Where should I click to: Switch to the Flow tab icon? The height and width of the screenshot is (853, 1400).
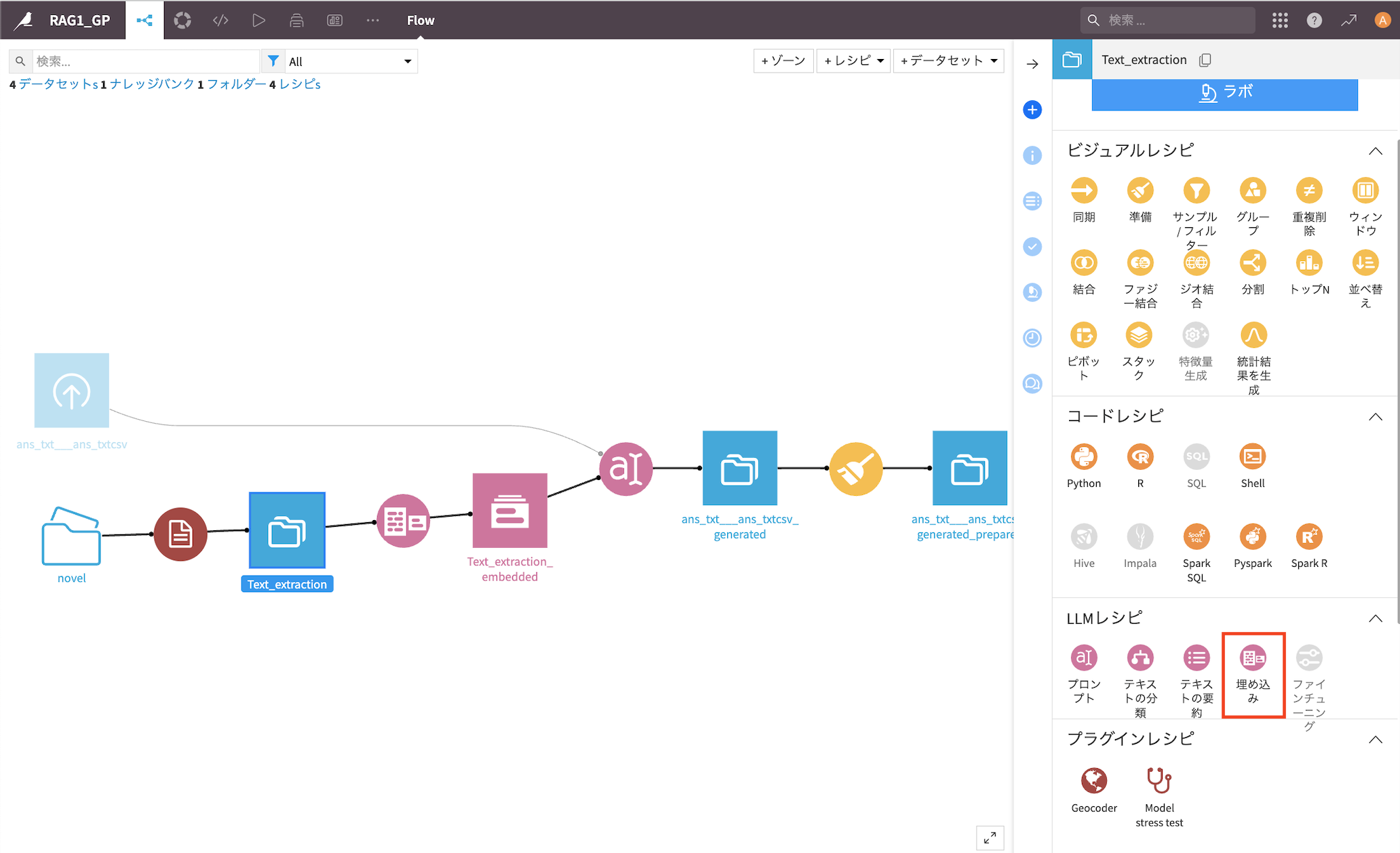(x=144, y=20)
